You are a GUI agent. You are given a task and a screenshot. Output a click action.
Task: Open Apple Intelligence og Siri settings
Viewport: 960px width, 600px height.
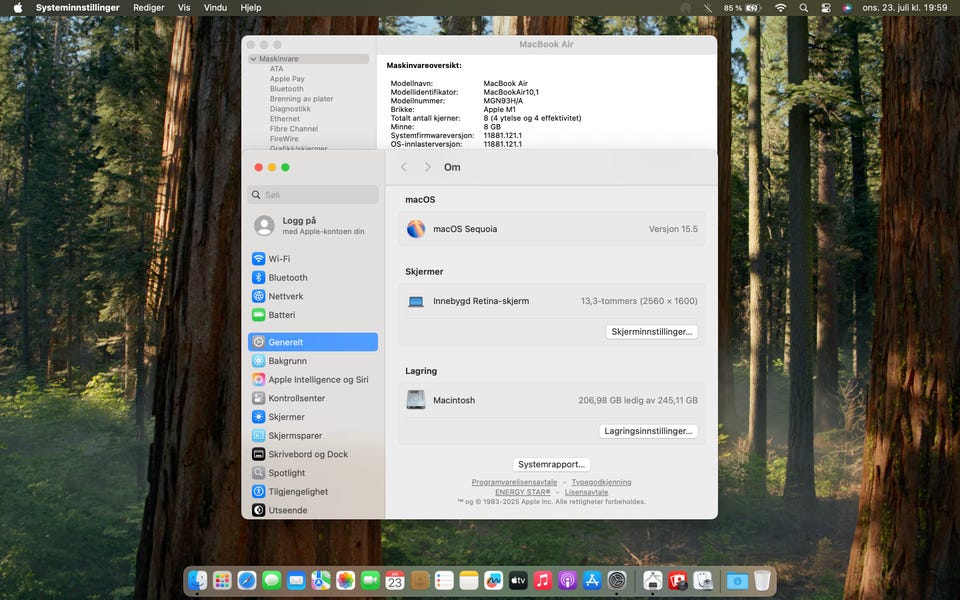(x=313, y=380)
